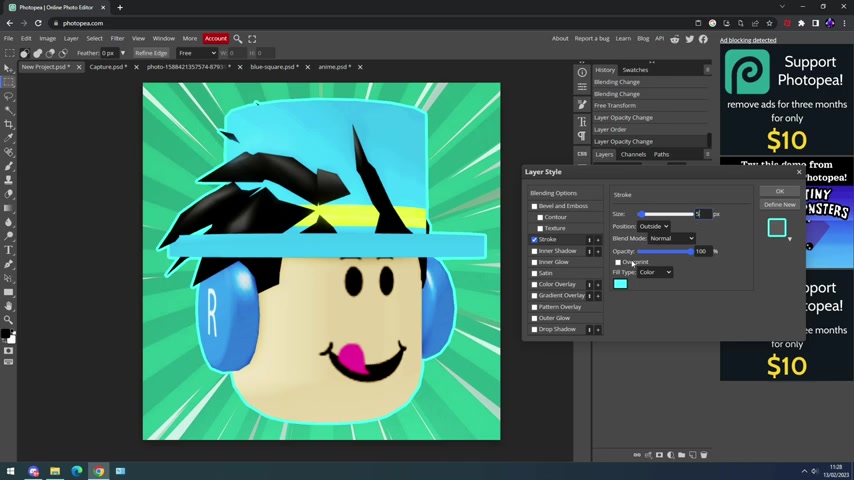Select the Crop tool
854x480 pixels.
[x=9, y=124]
